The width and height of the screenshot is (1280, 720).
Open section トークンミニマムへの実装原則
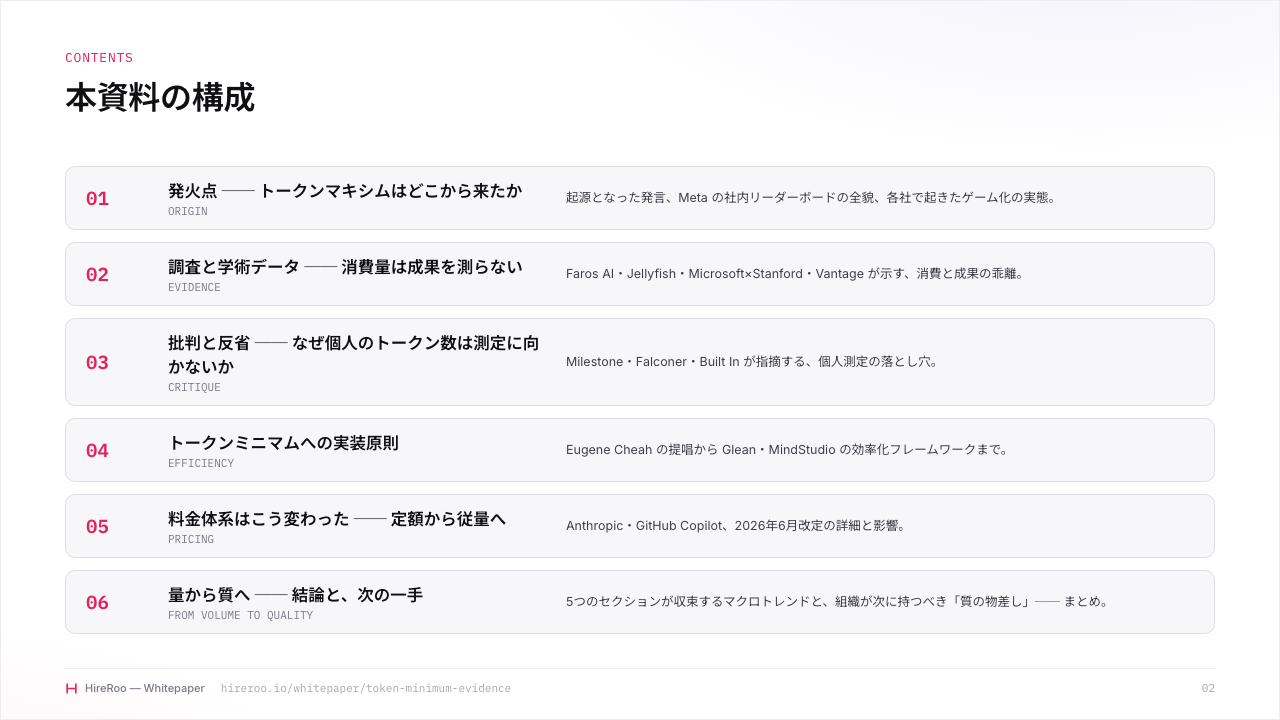point(283,442)
